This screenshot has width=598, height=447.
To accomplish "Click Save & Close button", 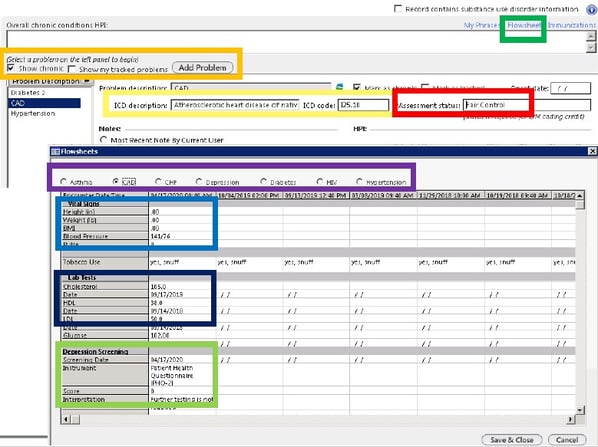I will 512,440.
